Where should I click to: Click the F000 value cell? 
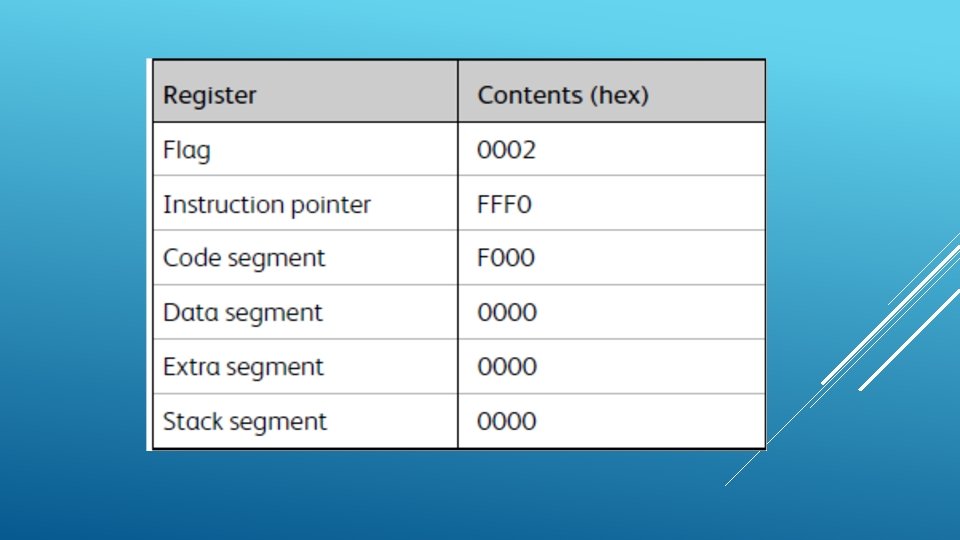pos(612,258)
